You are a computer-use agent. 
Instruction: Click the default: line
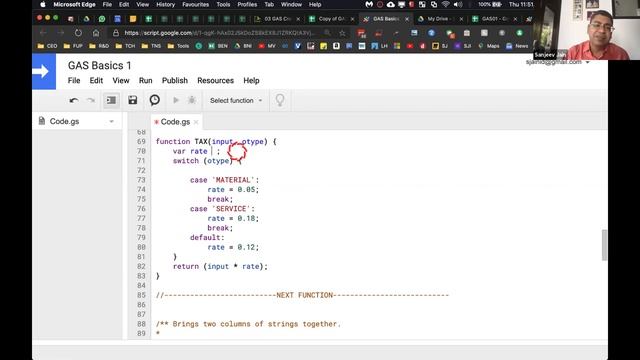207,238
